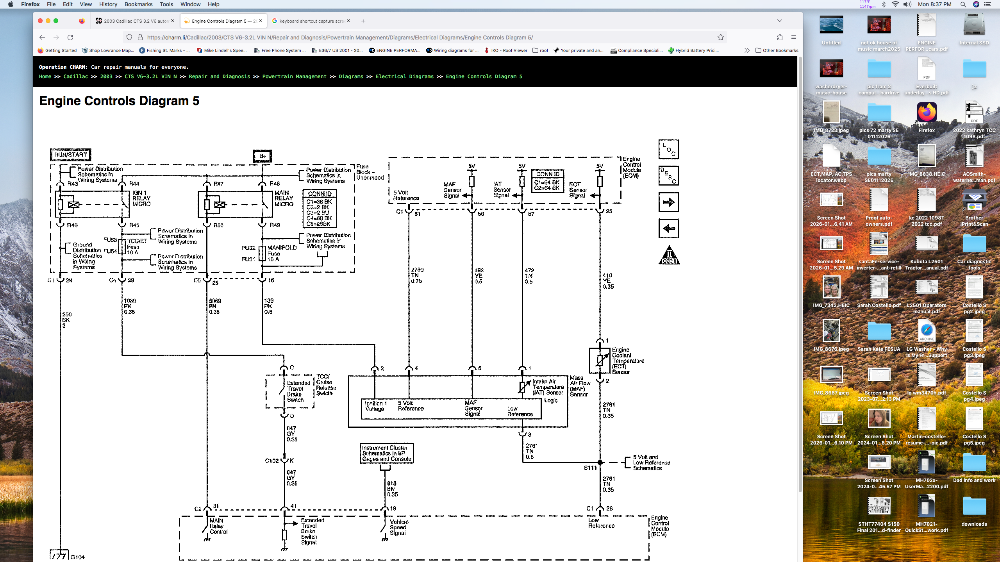Open the Firefox desktop shortcut icon
Viewport: 1000px width, 562px height.
(x=926, y=112)
